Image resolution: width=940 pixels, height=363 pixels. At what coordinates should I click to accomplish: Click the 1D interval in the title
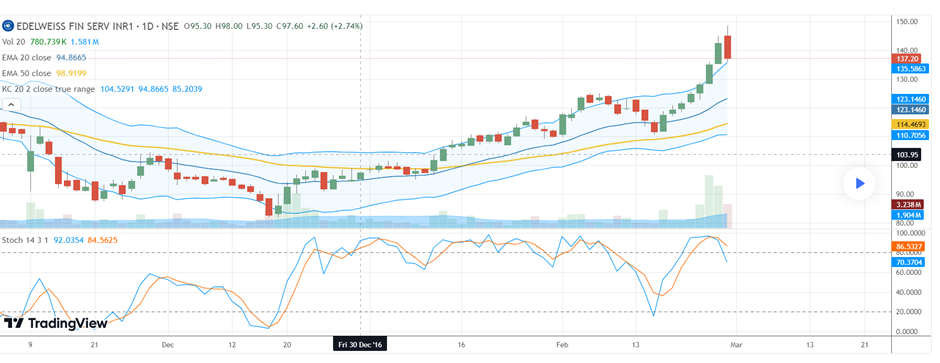(x=147, y=26)
